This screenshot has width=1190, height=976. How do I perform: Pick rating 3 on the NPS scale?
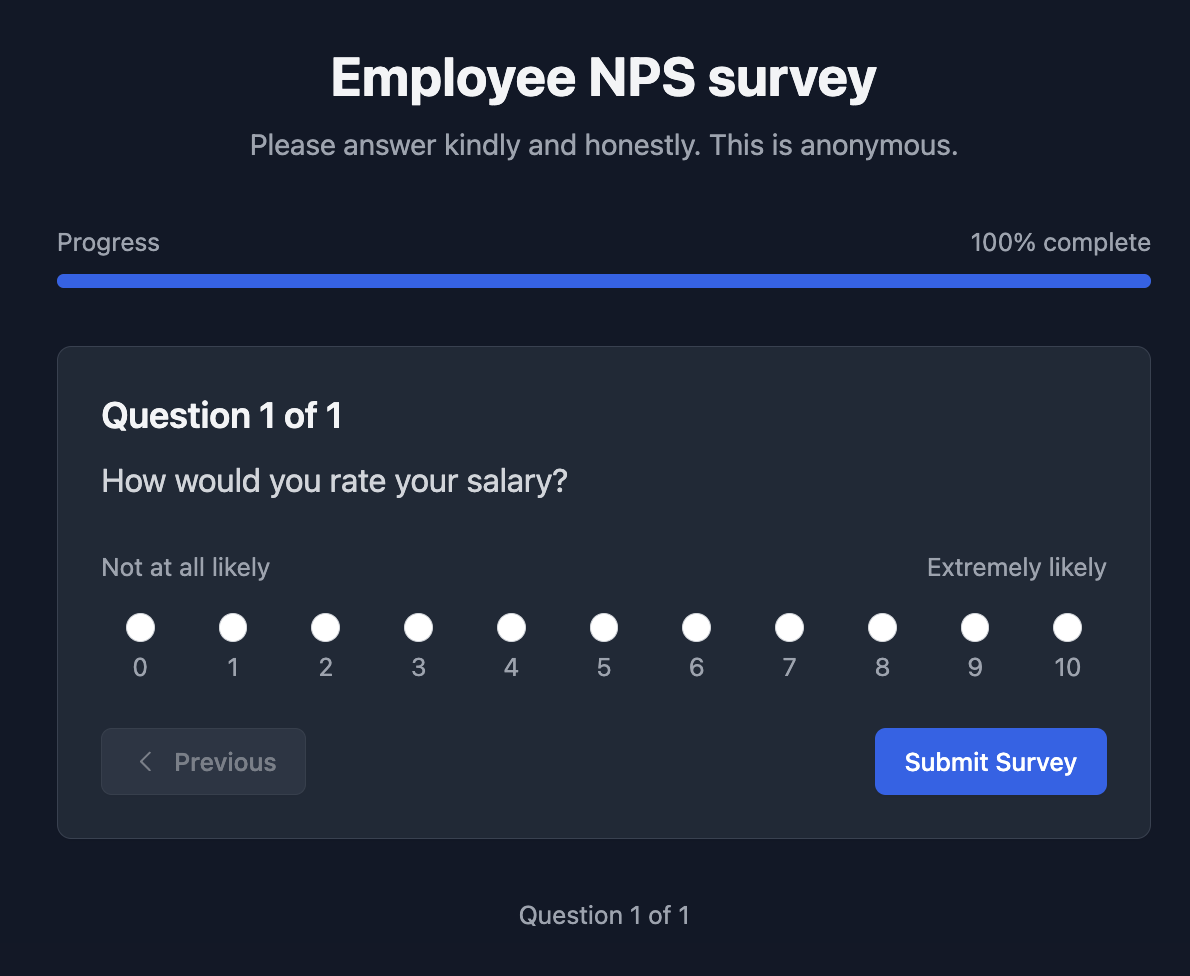pos(418,627)
